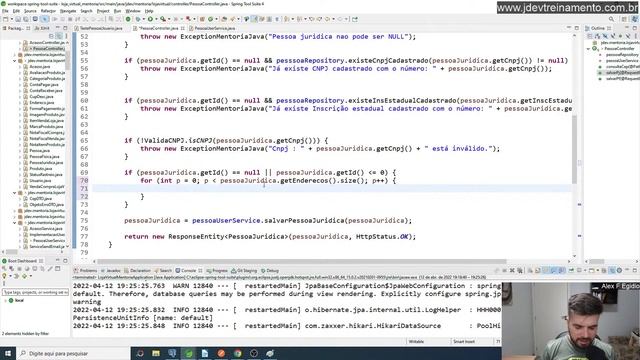Open the Run dropdown arrow in toolbar
Image resolution: width=640 pixels, height=360 pixels.
(156, 19)
